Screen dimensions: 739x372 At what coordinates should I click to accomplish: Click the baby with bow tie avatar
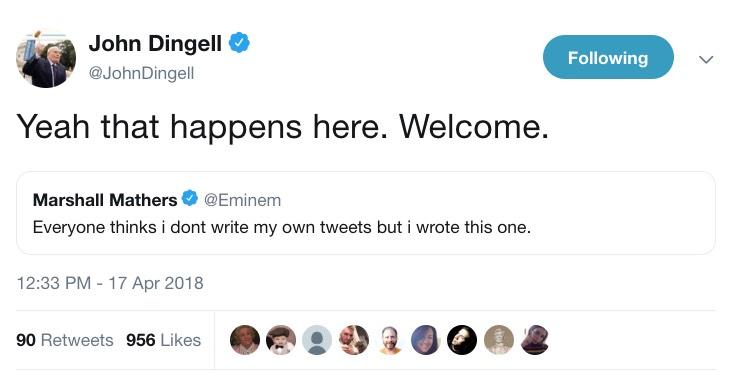point(281,340)
